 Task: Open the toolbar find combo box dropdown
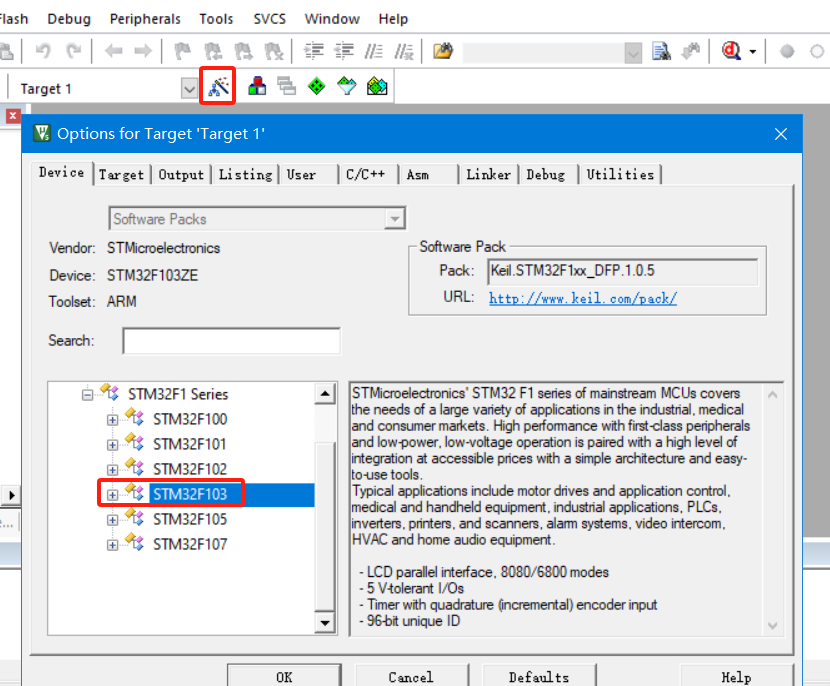pos(633,53)
